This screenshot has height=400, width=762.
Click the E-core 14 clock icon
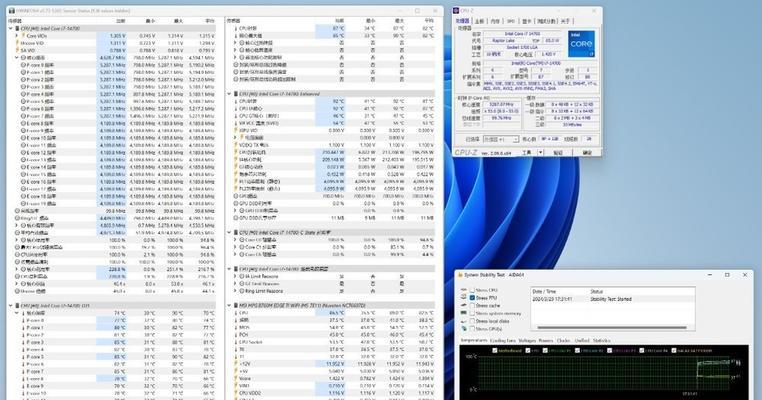pyautogui.click(x=23, y=167)
